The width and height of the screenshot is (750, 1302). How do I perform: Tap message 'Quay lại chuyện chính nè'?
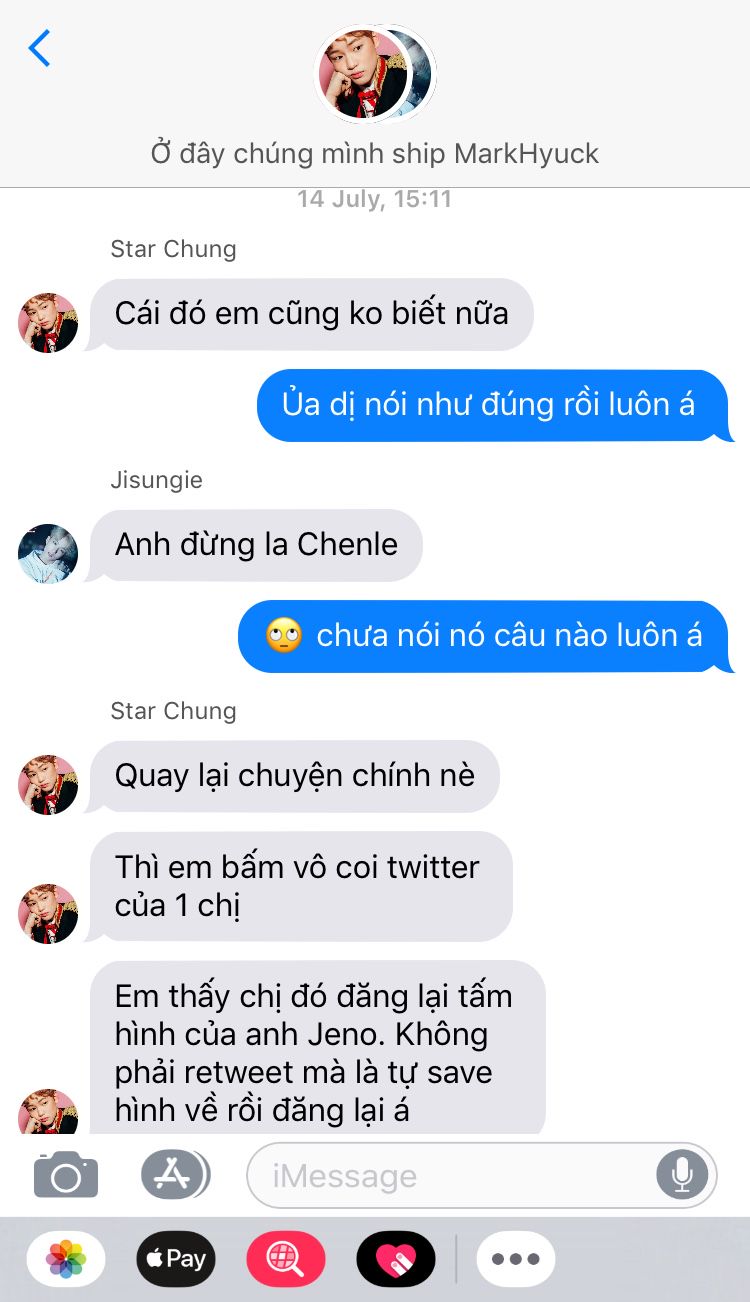(295, 776)
